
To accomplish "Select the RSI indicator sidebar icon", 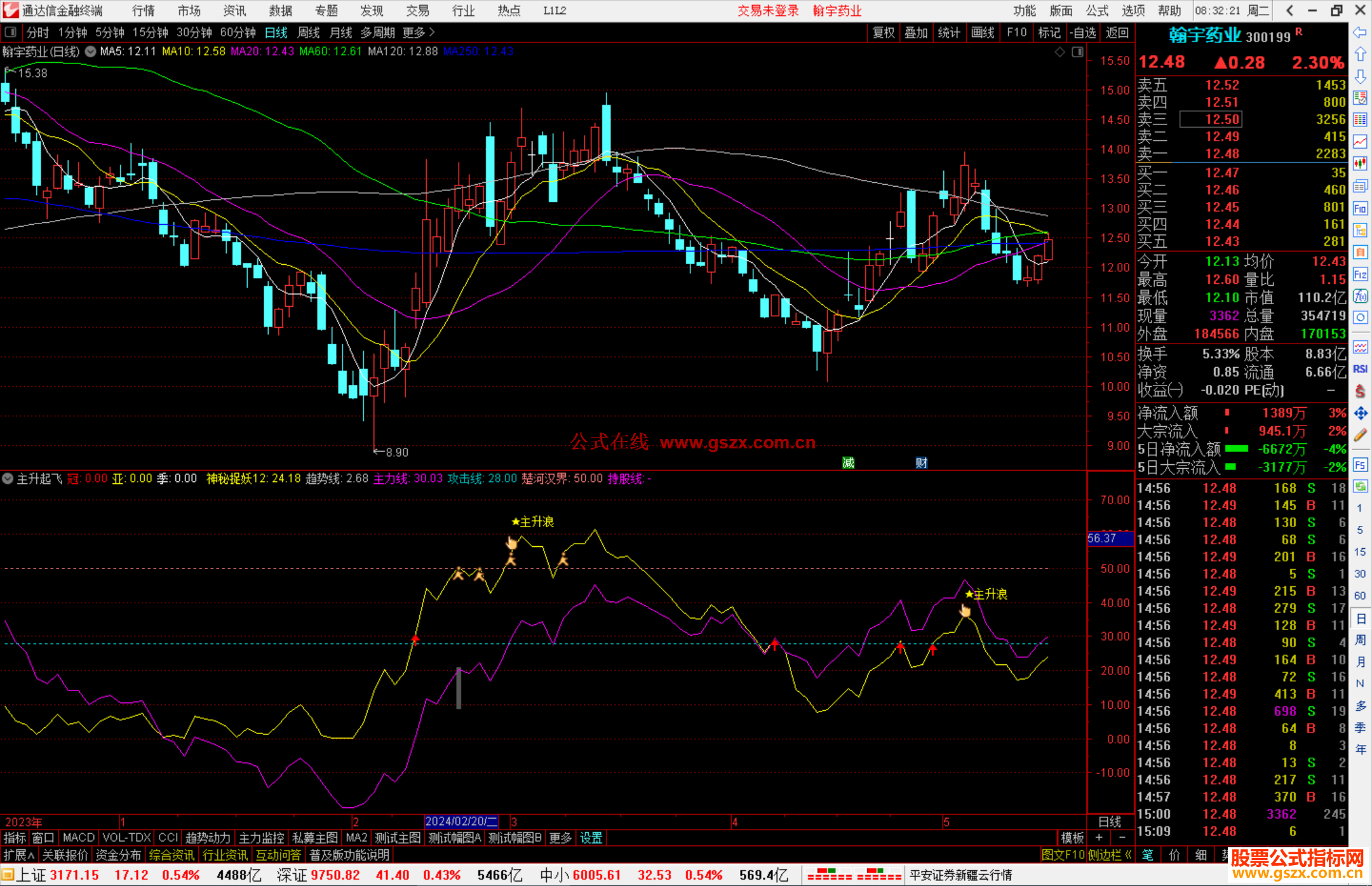I will (x=1360, y=369).
